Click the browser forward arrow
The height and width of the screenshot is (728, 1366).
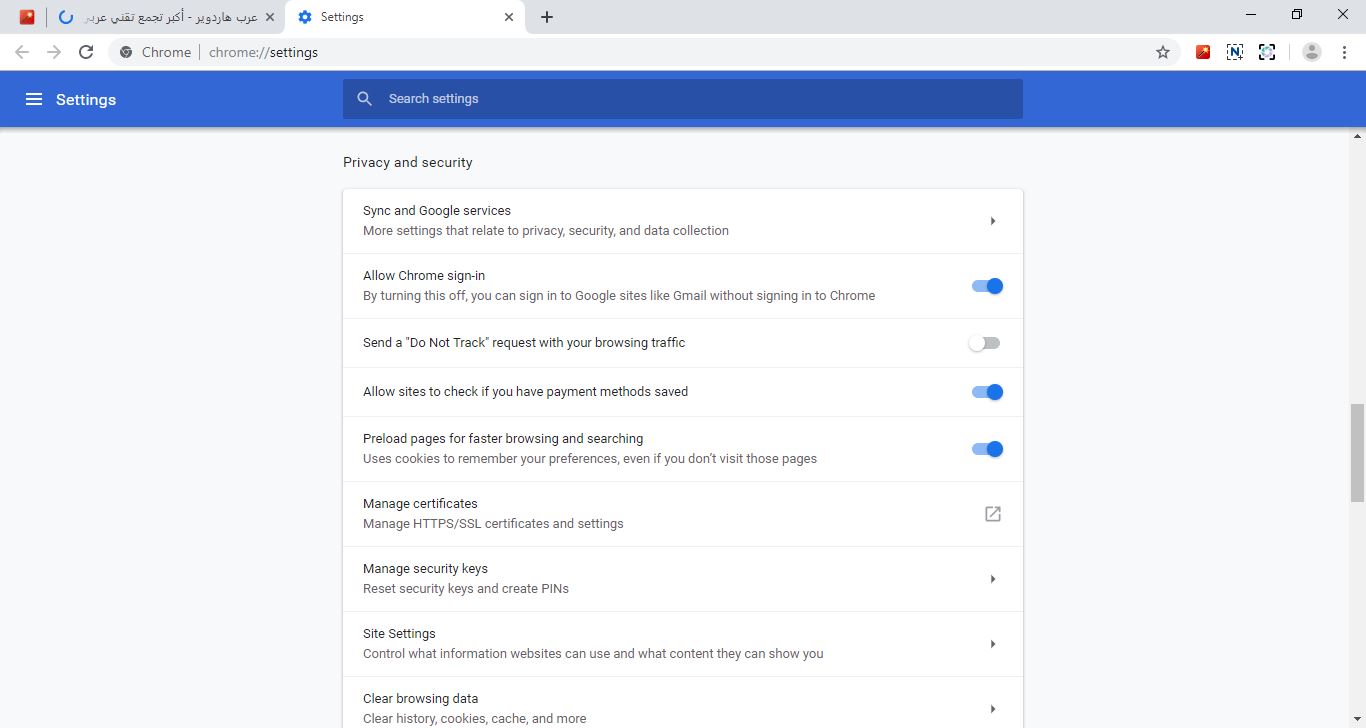pos(54,52)
